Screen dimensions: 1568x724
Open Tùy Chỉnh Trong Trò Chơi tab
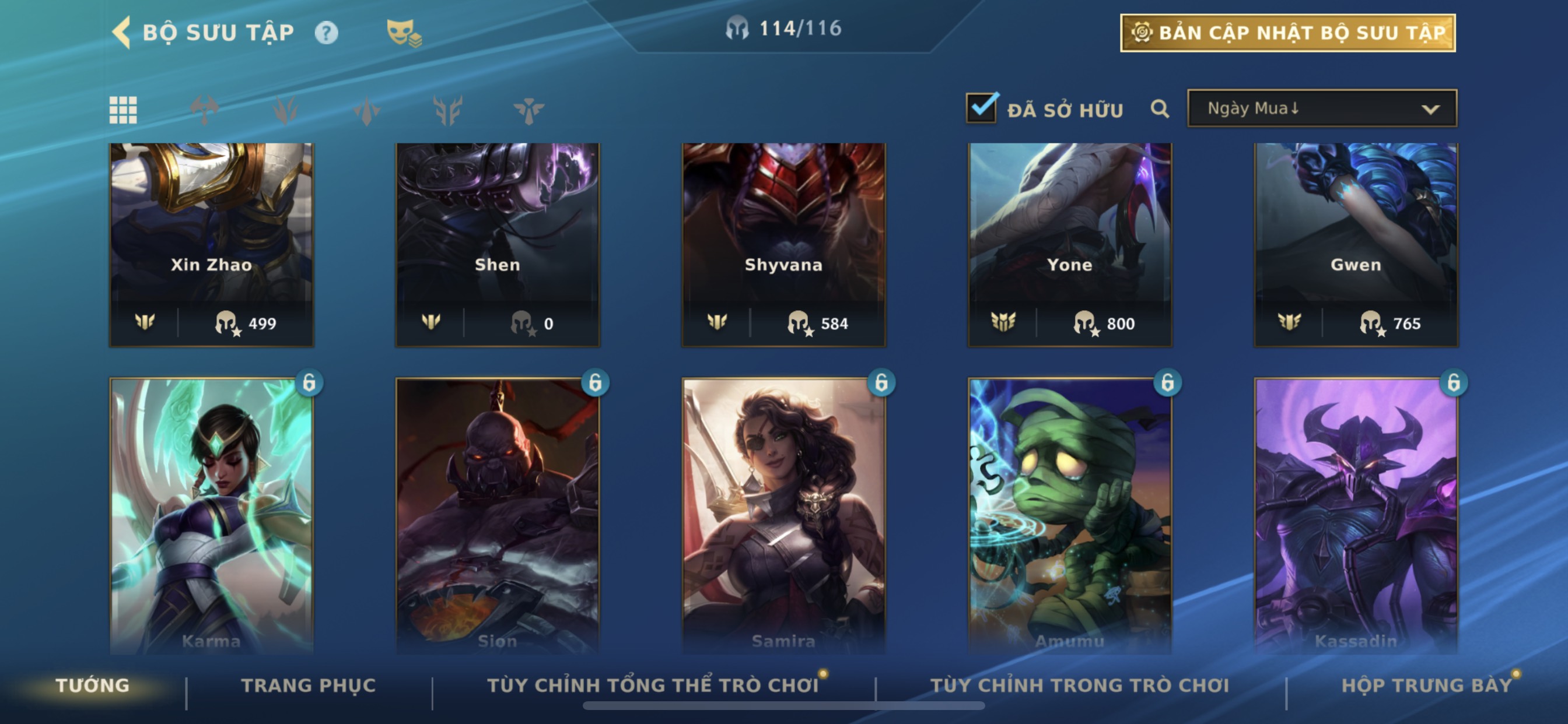(x=1080, y=685)
